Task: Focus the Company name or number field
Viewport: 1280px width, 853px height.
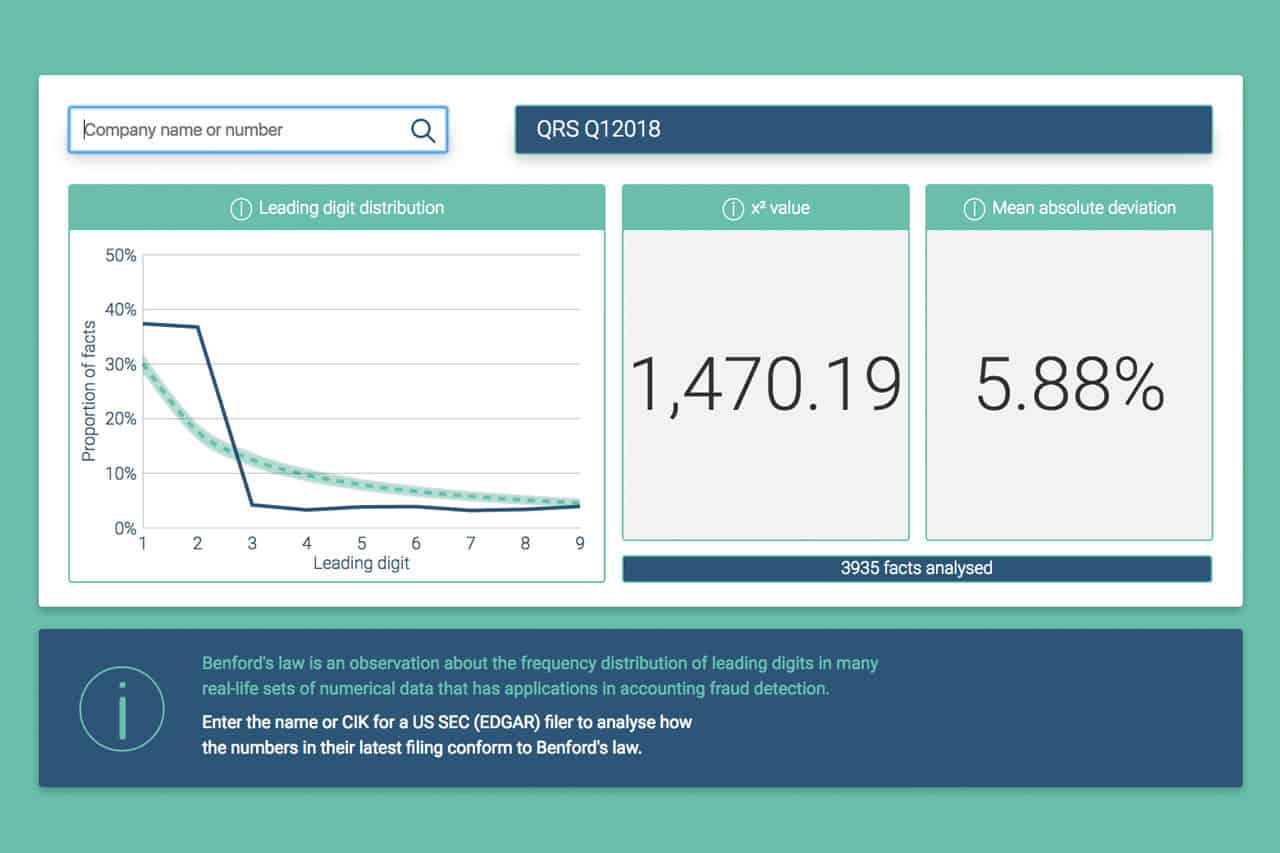Action: 258,130
